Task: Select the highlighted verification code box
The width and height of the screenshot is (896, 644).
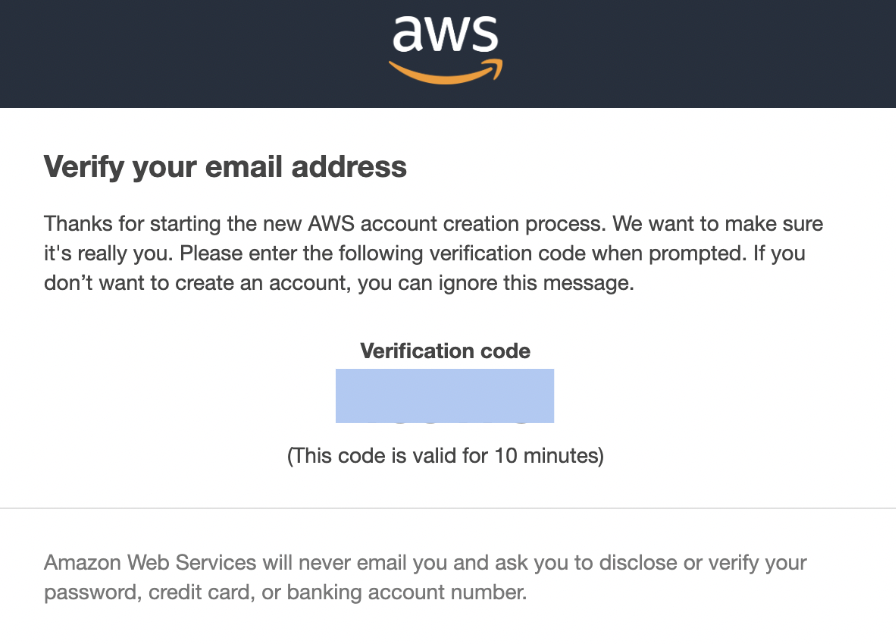Action: click(x=445, y=396)
